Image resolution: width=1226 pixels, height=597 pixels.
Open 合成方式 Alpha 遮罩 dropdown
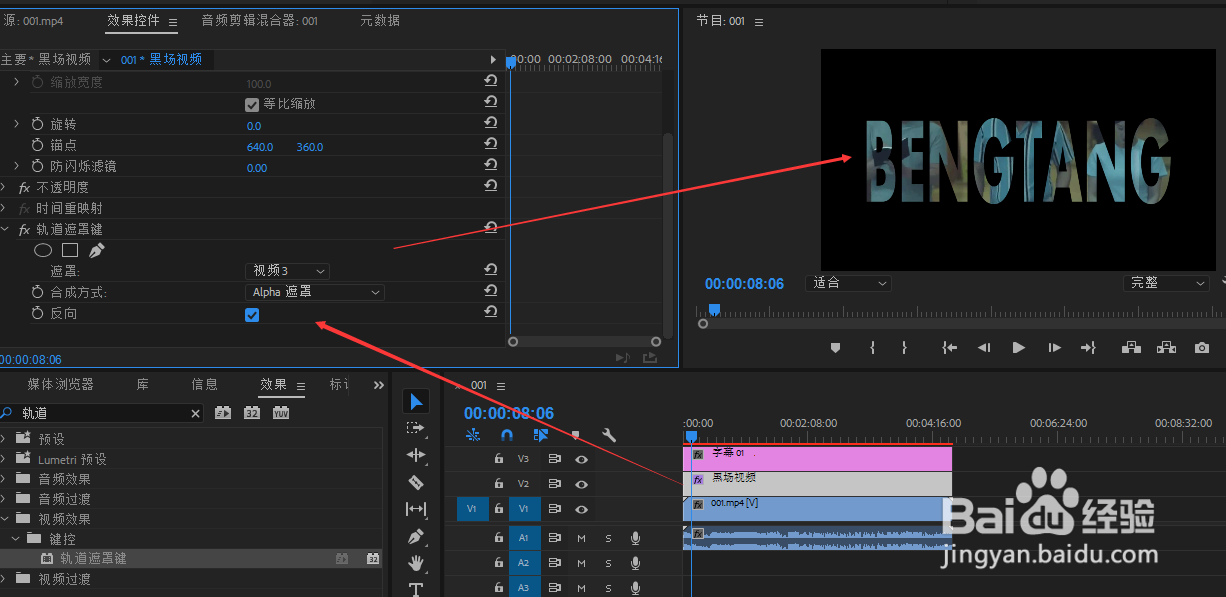pos(315,292)
